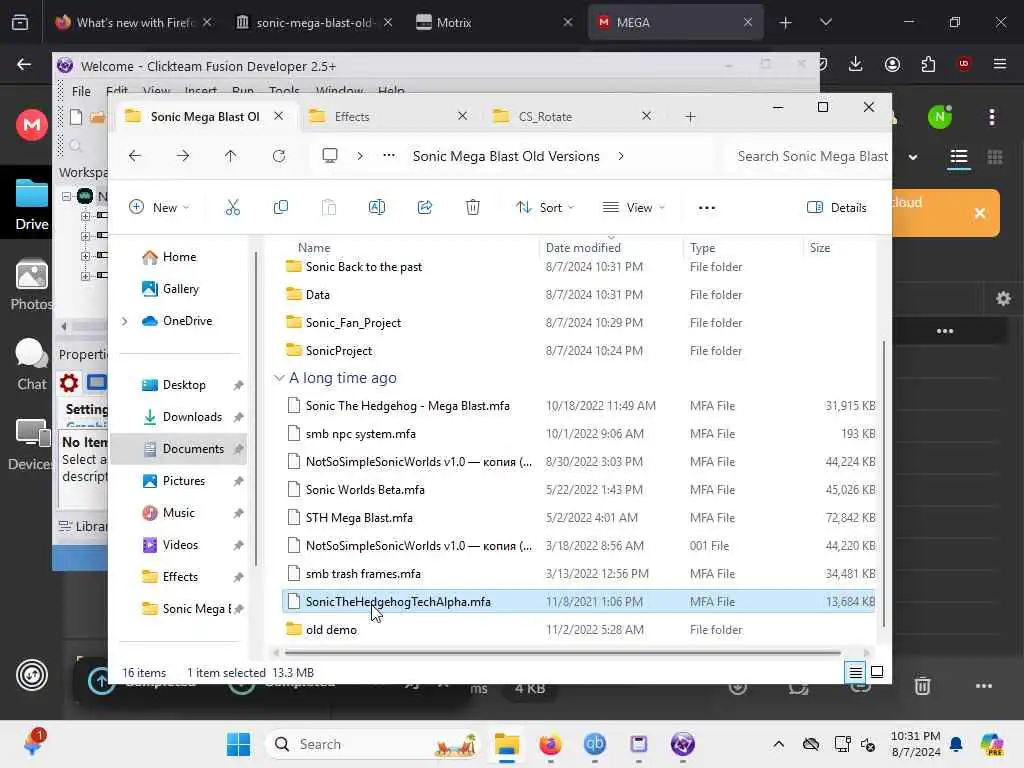Click the Rename icon in Explorer toolbar
This screenshot has height=768, width=1024.
[x=377, y=208]
